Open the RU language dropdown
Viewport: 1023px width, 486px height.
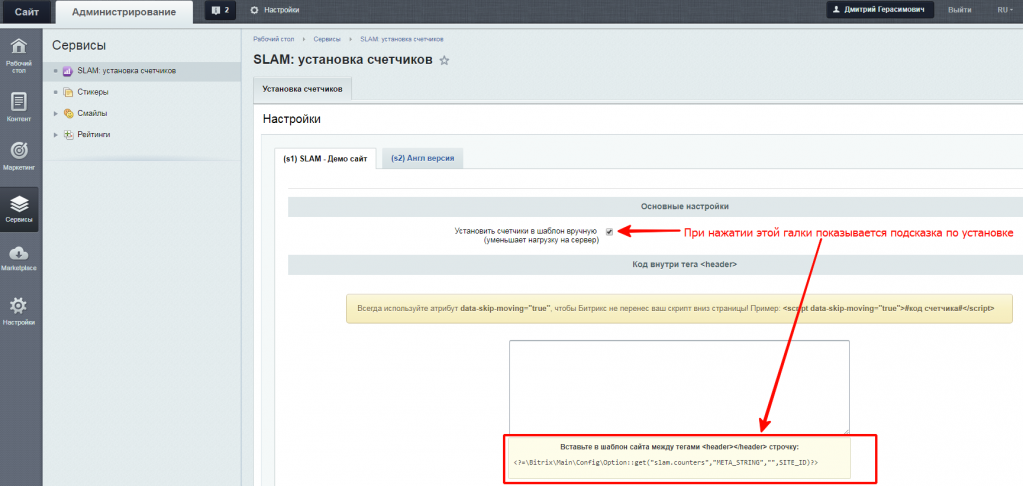coord(1005,10)
